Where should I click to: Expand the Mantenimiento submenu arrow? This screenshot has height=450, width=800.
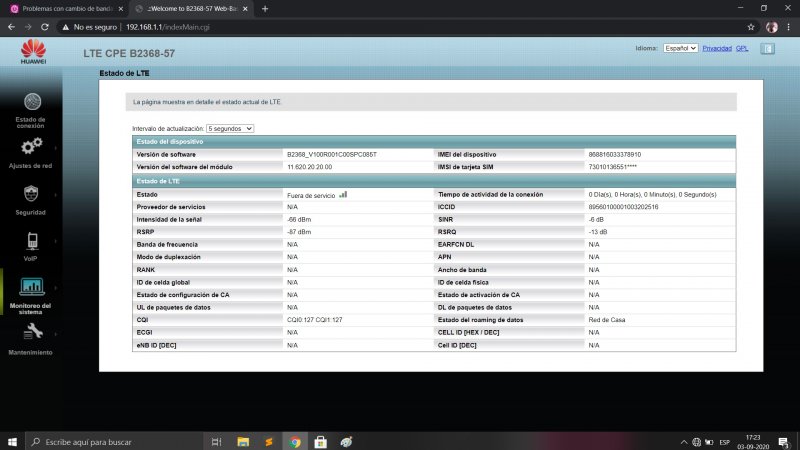click(x=55, y=334)
